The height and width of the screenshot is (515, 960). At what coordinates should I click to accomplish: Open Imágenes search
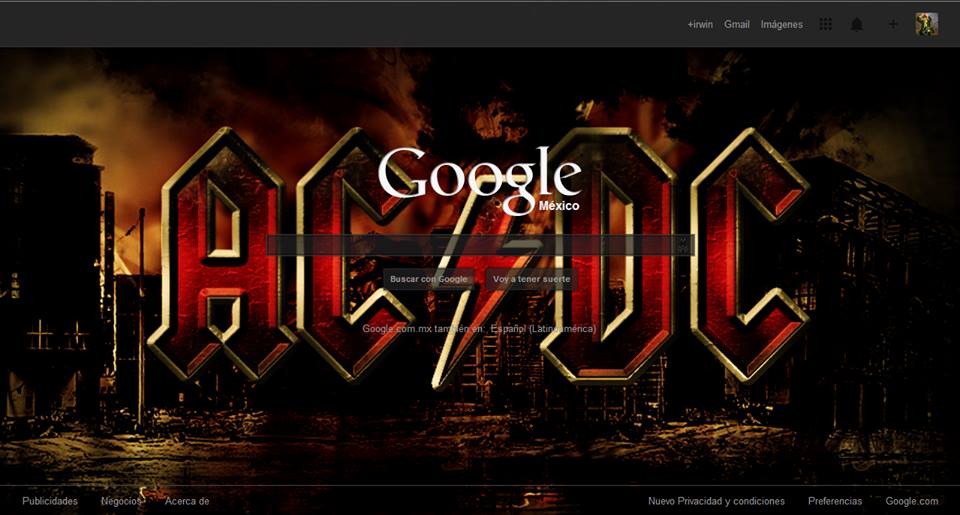782,24
